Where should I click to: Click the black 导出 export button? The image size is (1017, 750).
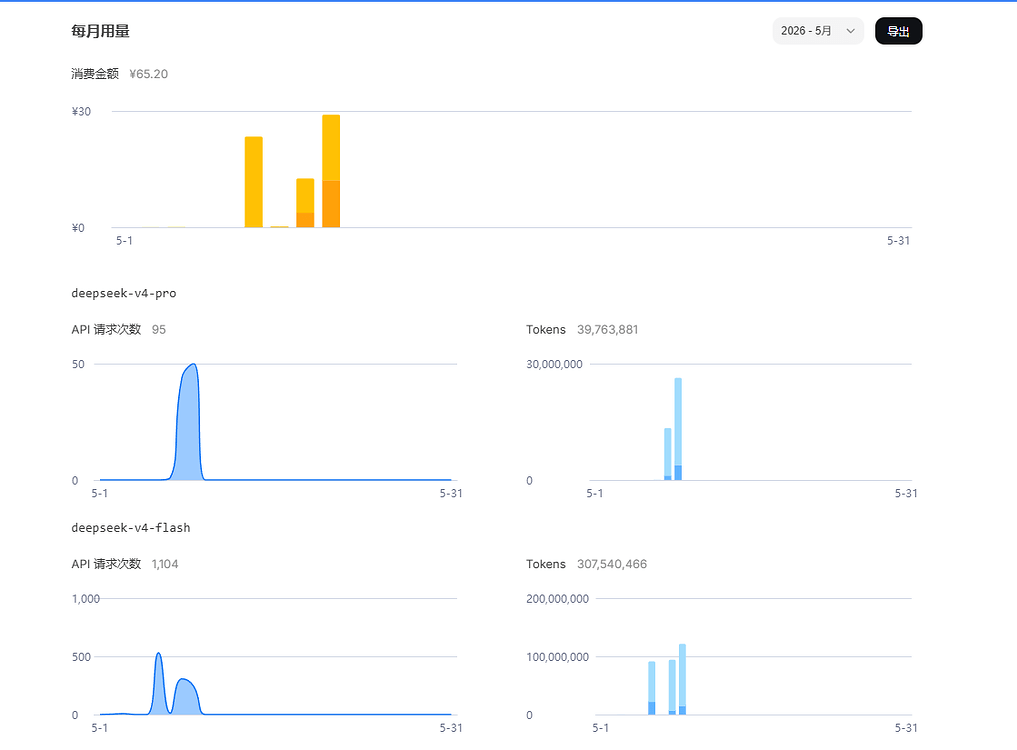898,31
